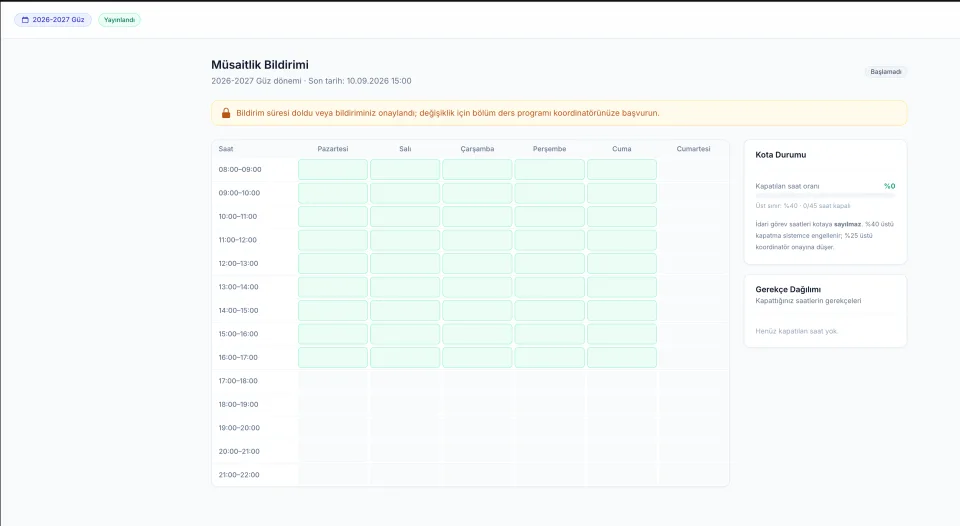The height and width of the screenshot is (526, 960).
Task: Click the Üst sınır %40 · 0/45 saat kapalı text
Action: pos(803,206)
